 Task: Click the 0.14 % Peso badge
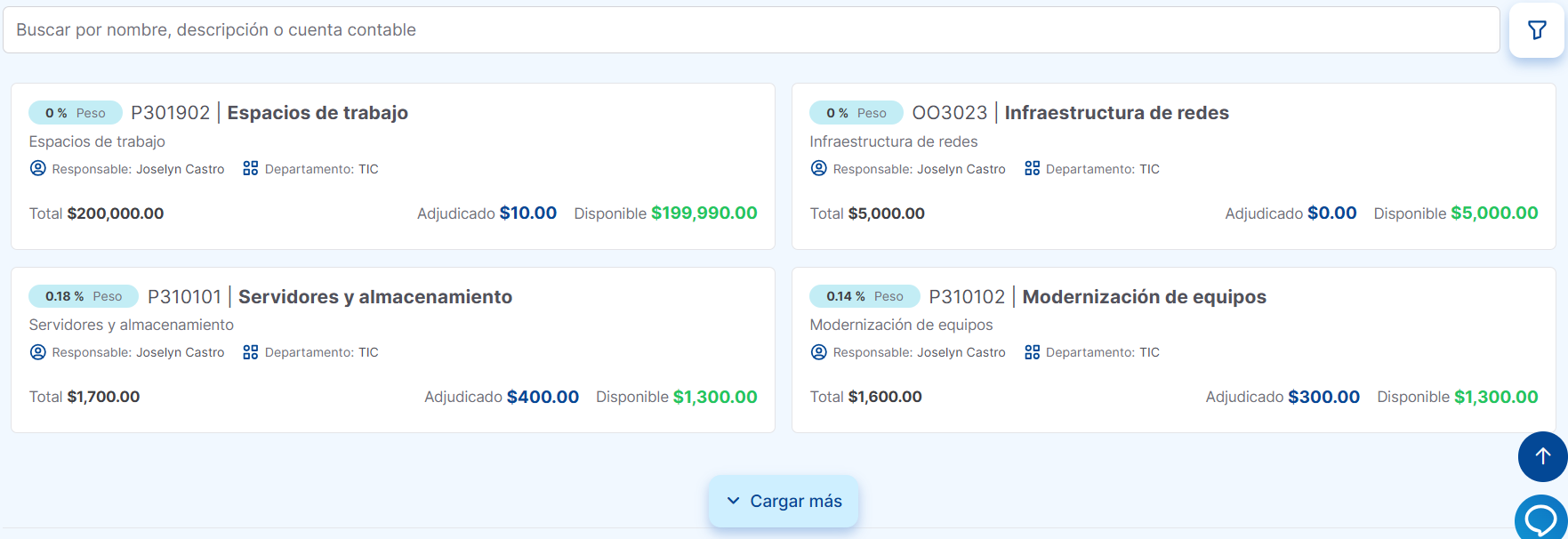click(x=864, y=296)
